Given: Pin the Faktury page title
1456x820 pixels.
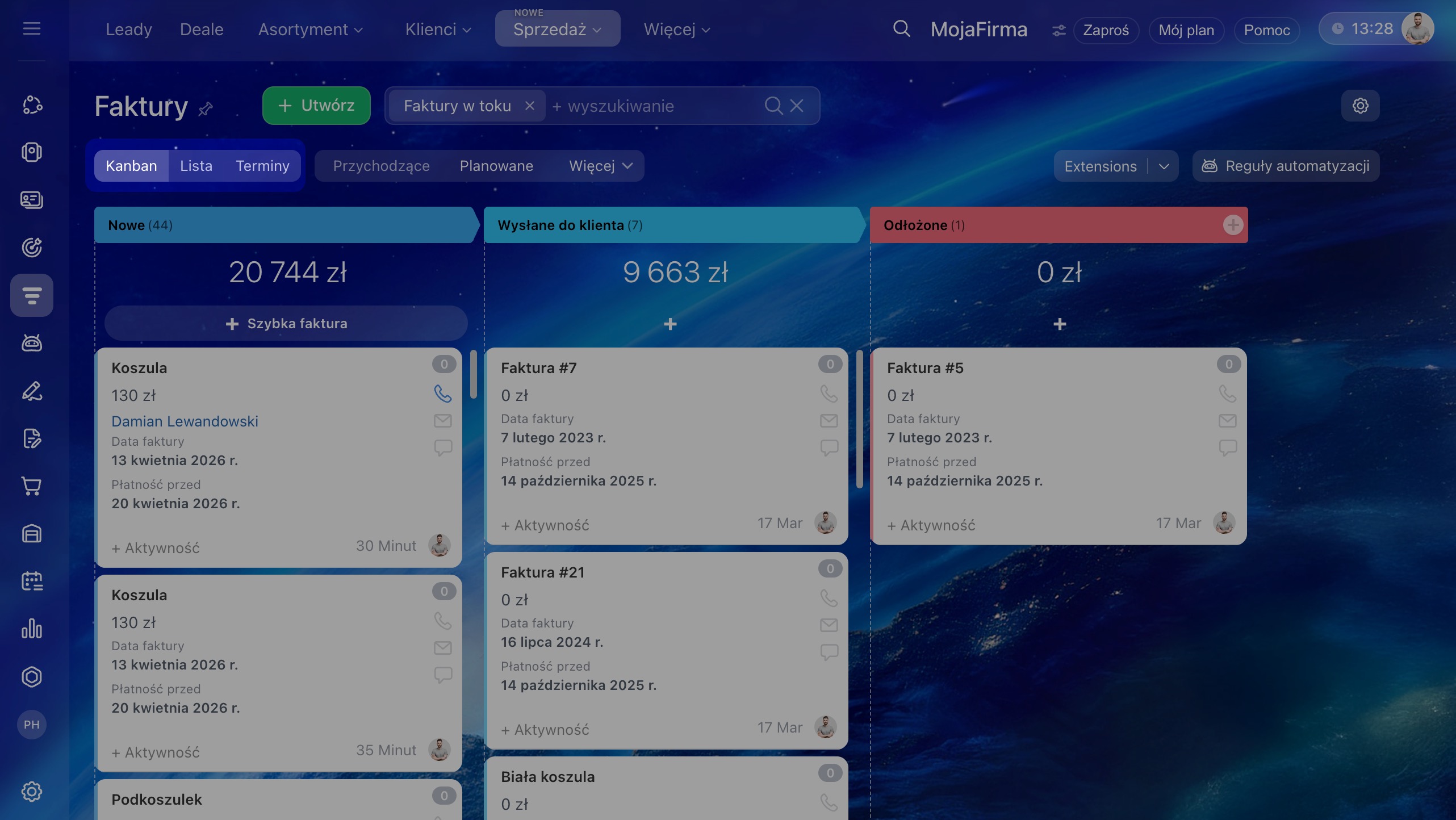Looking at the screenshot, I should 206,108.
